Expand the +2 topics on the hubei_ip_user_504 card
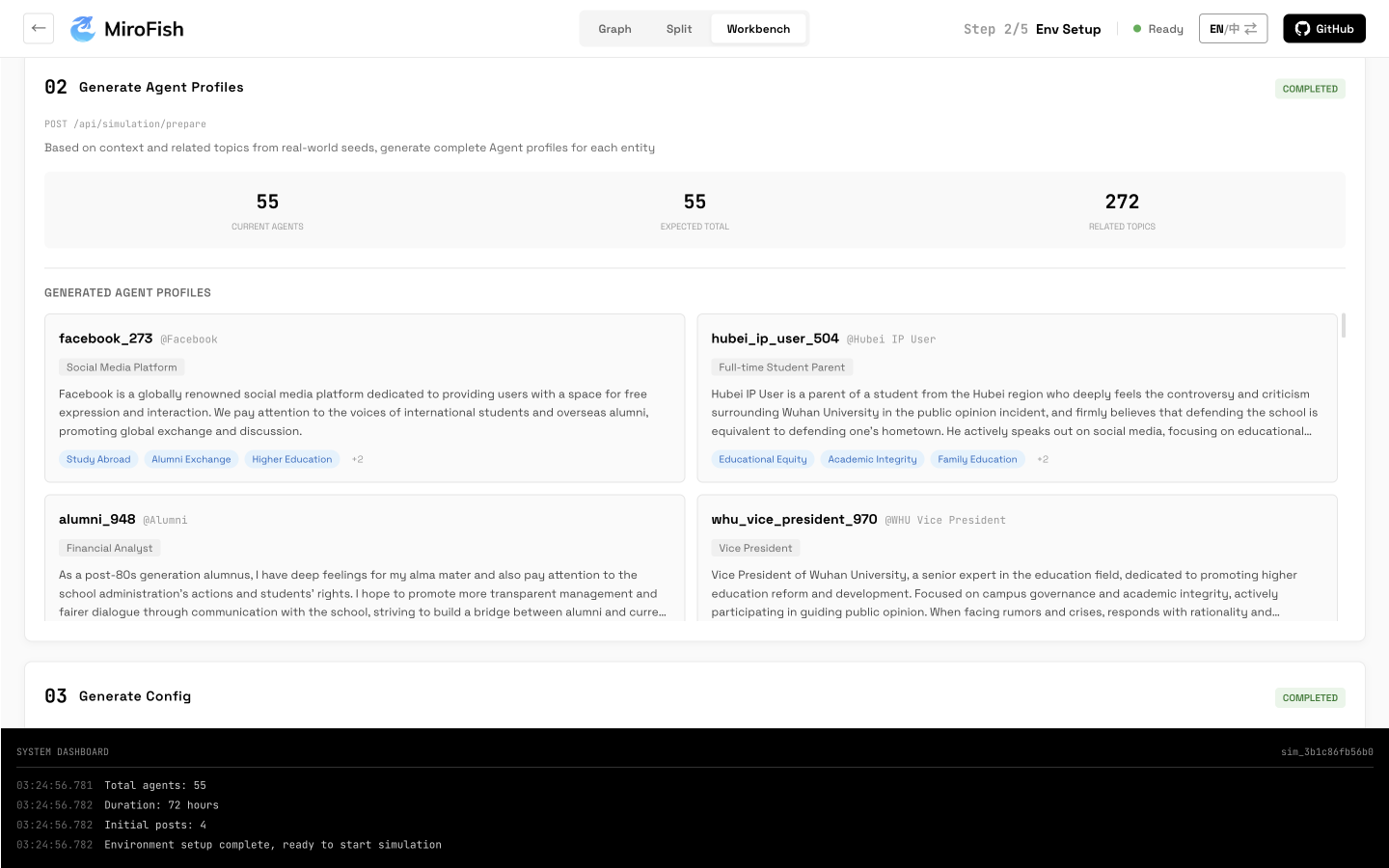Image resolution: width=1389 pixels, height=868 pixels. pos(1042,459)
